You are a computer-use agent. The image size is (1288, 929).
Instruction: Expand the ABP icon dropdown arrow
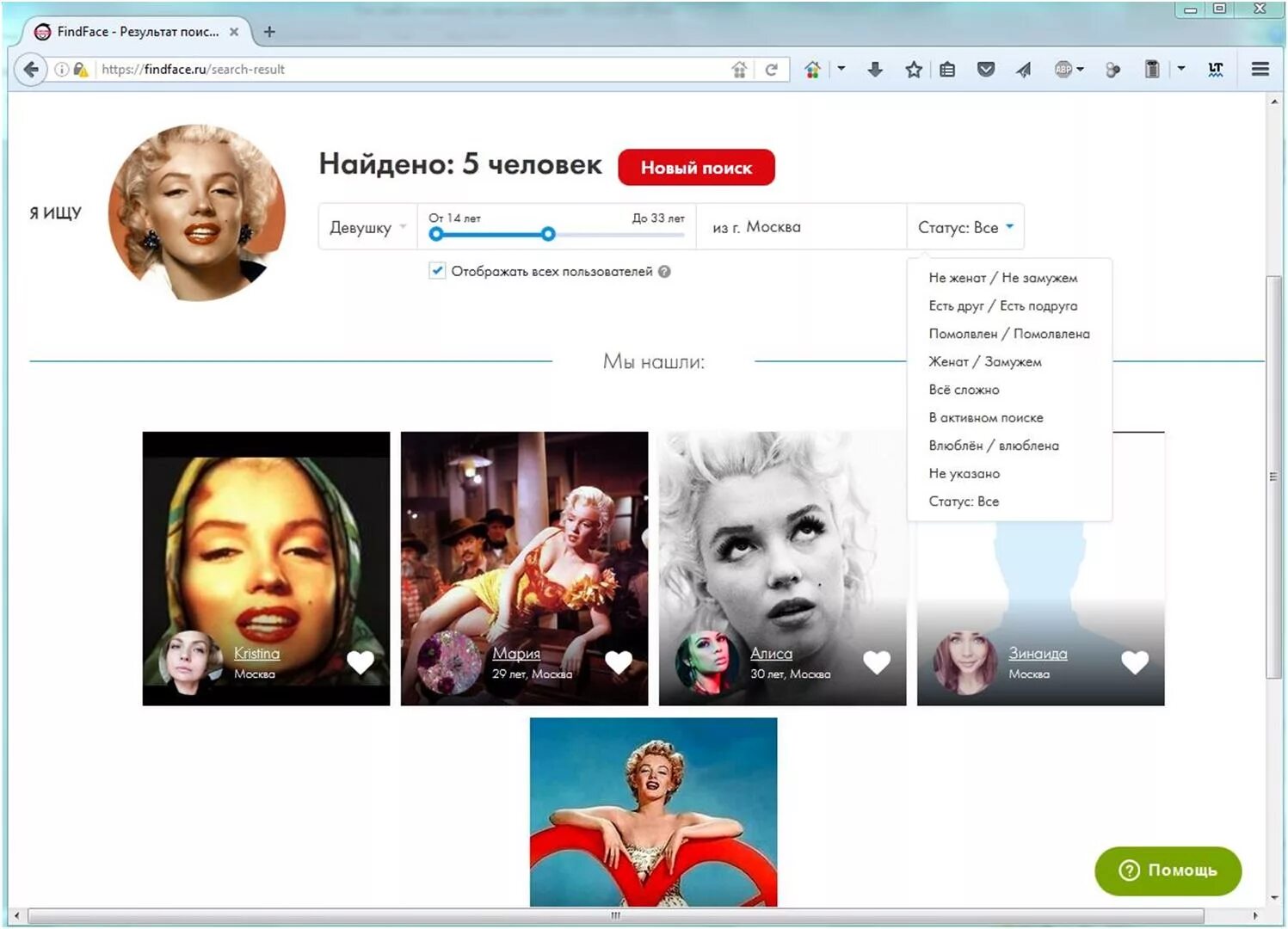tap(1081, 69)
